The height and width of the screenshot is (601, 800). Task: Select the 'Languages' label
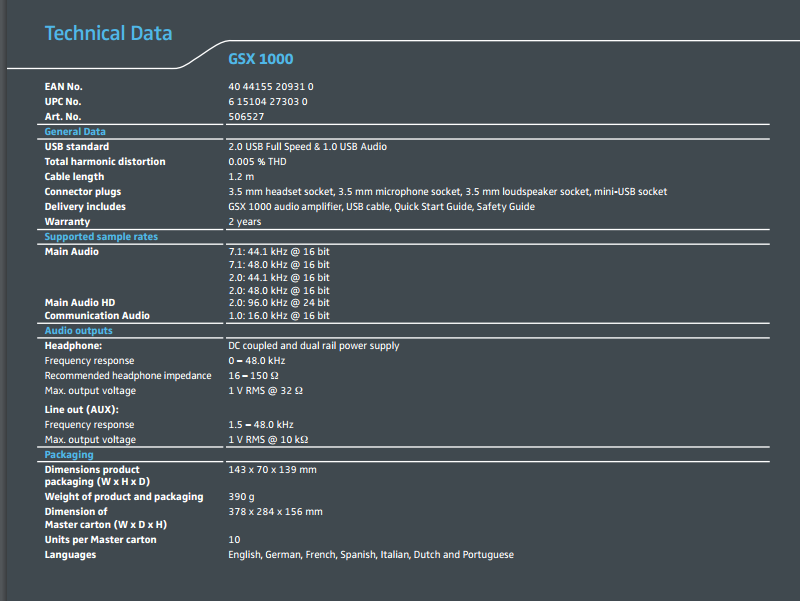pos(70,555)
